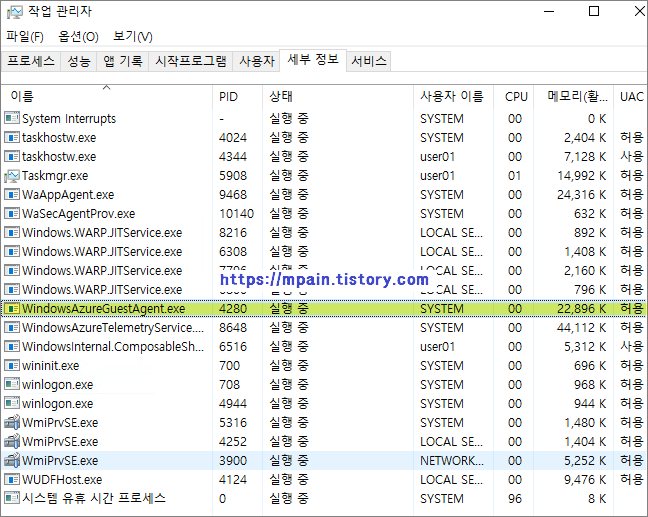Click the 시스템 유휴 시간 프로세스 icon
This screenshot has height=517, width=648.
(x=12, y=498)
